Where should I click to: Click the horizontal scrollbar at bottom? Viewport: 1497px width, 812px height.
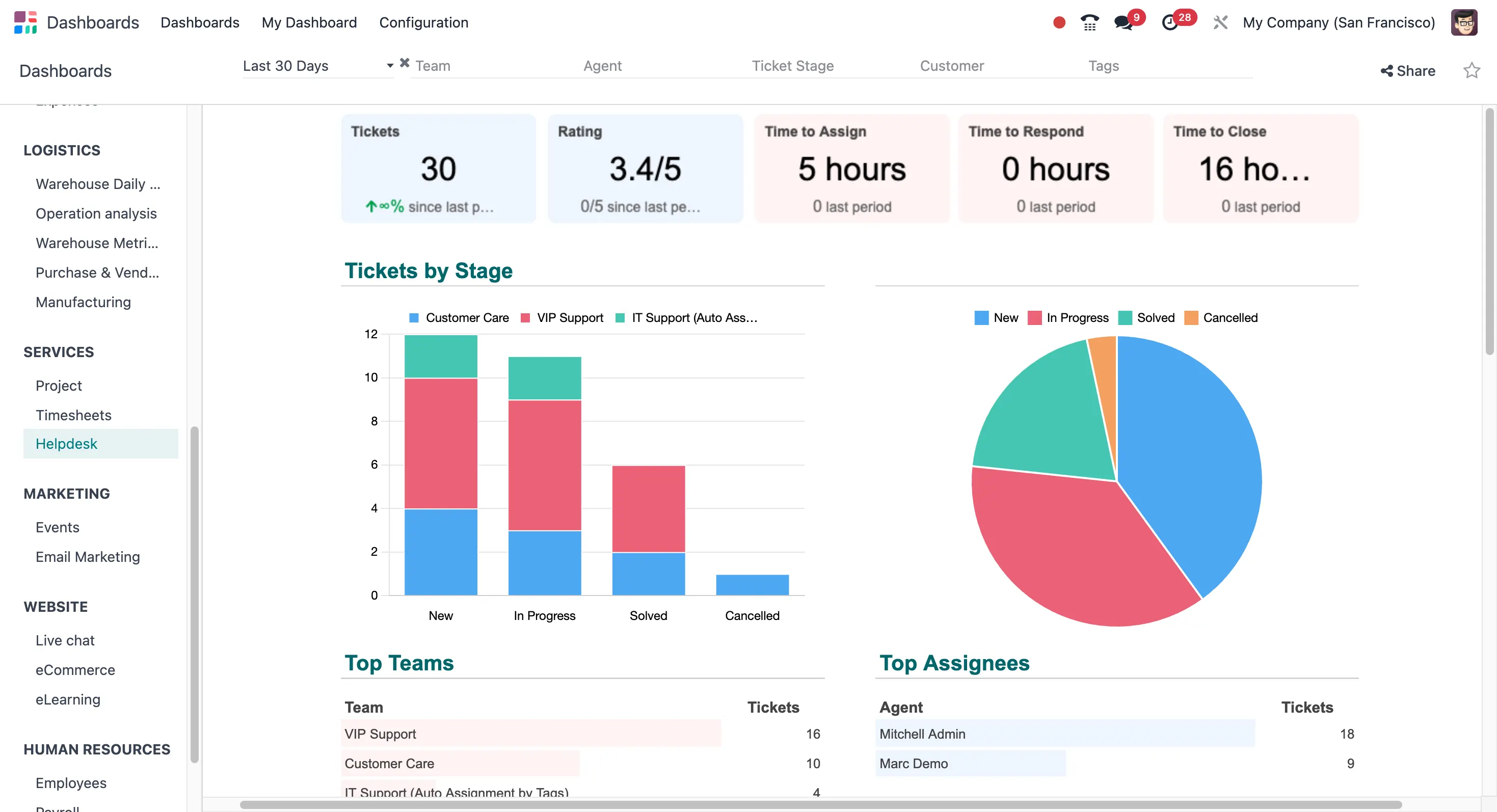[820, 804]
